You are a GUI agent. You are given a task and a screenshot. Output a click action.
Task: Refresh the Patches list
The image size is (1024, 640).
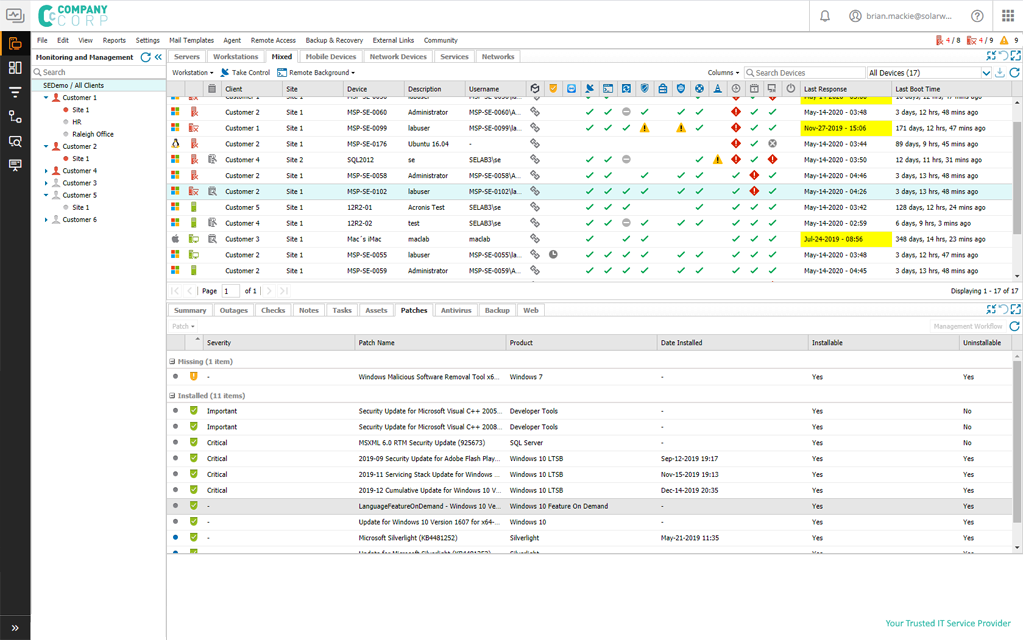pyautogui.click(x=1014, y=326)
